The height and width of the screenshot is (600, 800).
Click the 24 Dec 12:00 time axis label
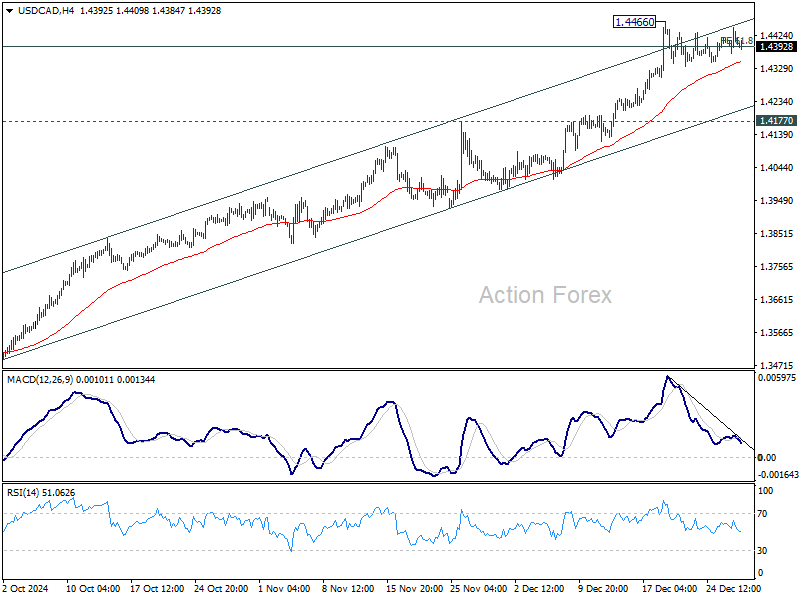[733, 588]
